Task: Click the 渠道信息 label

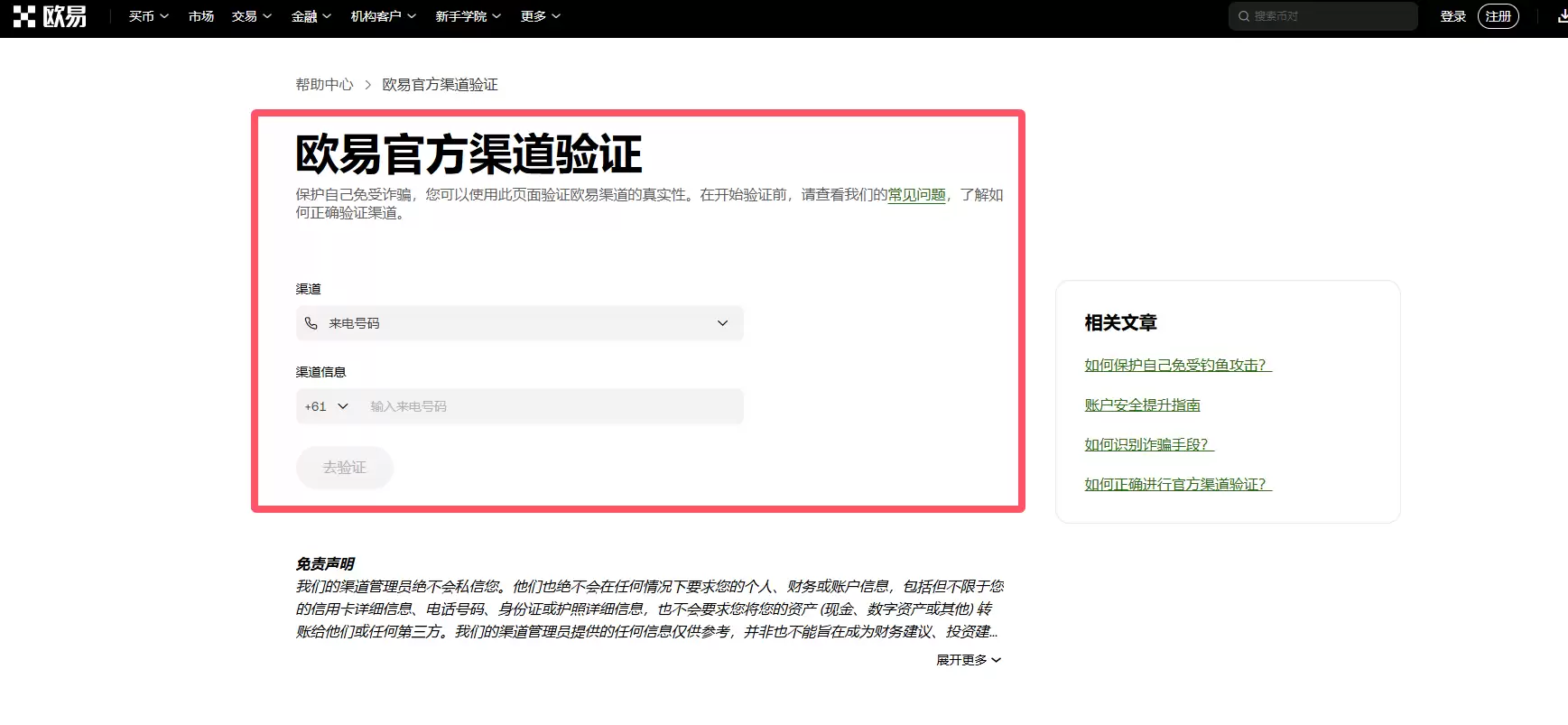Action: (x=321, y=372)
